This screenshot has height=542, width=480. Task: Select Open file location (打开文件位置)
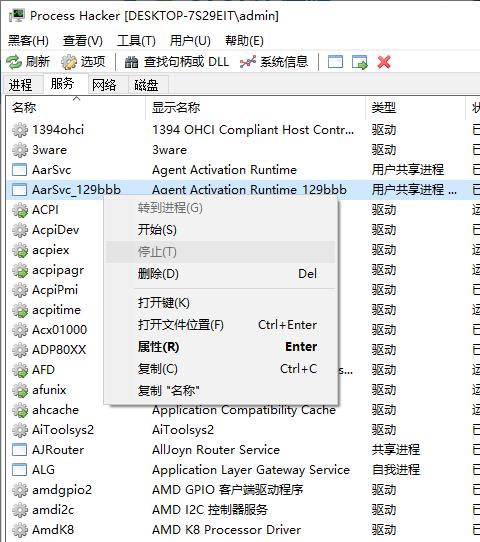point(220,325)
